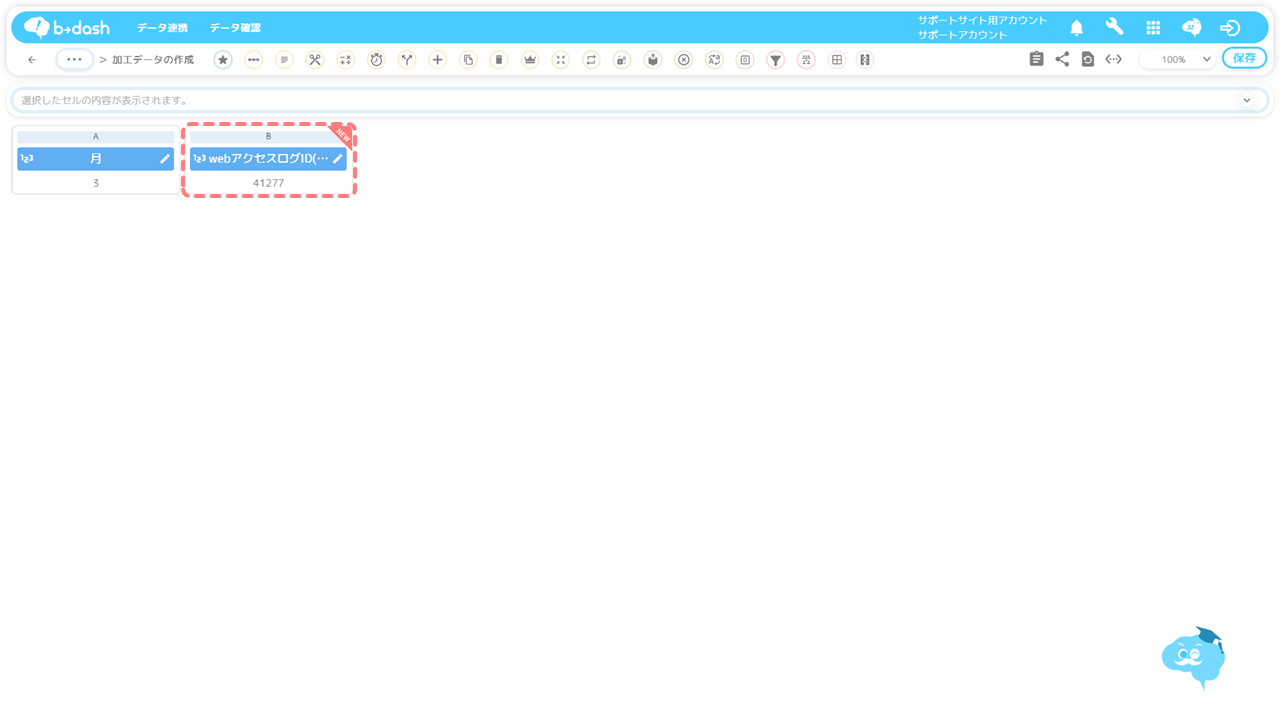Click column letter B
Viewport: 1280px width, 720px height.
[x=268, y=136]
